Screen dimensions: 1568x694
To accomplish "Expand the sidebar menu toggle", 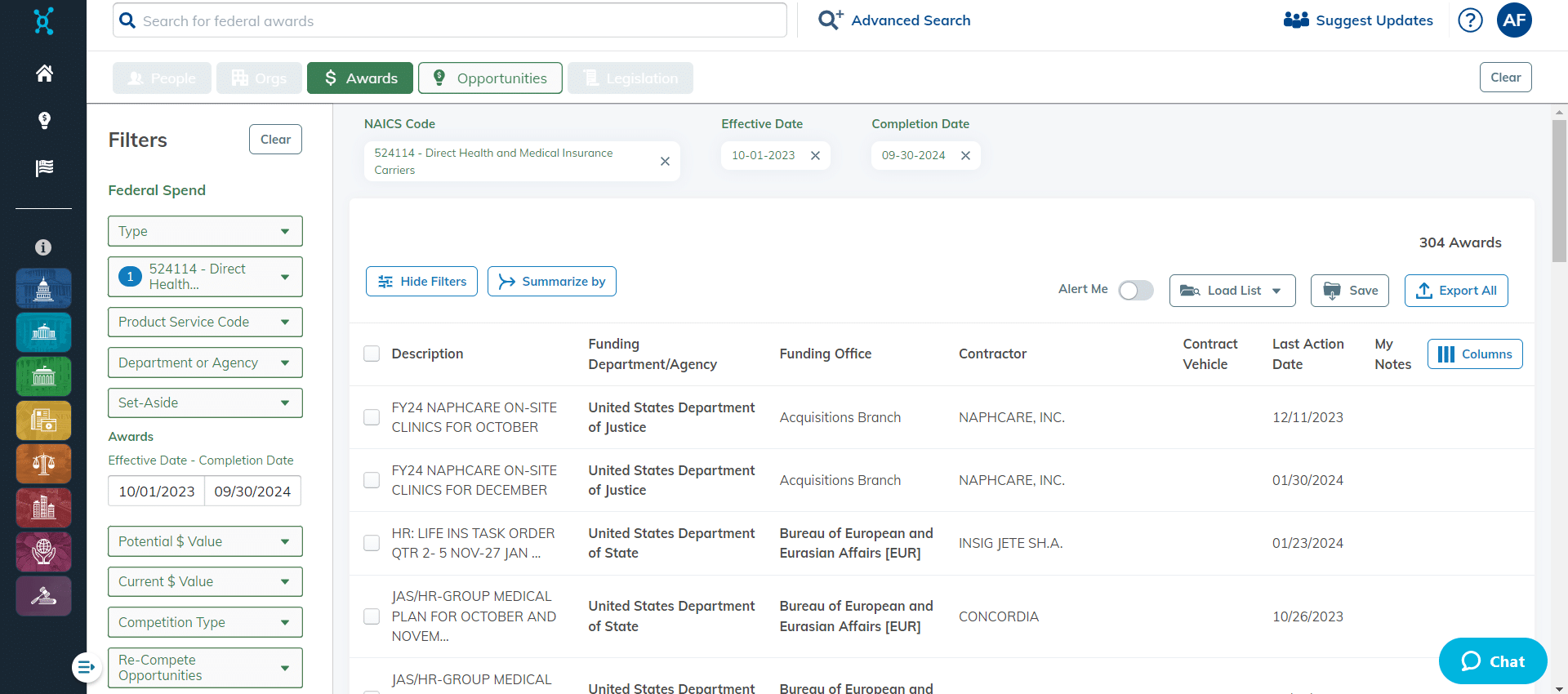I will [86, 667].
